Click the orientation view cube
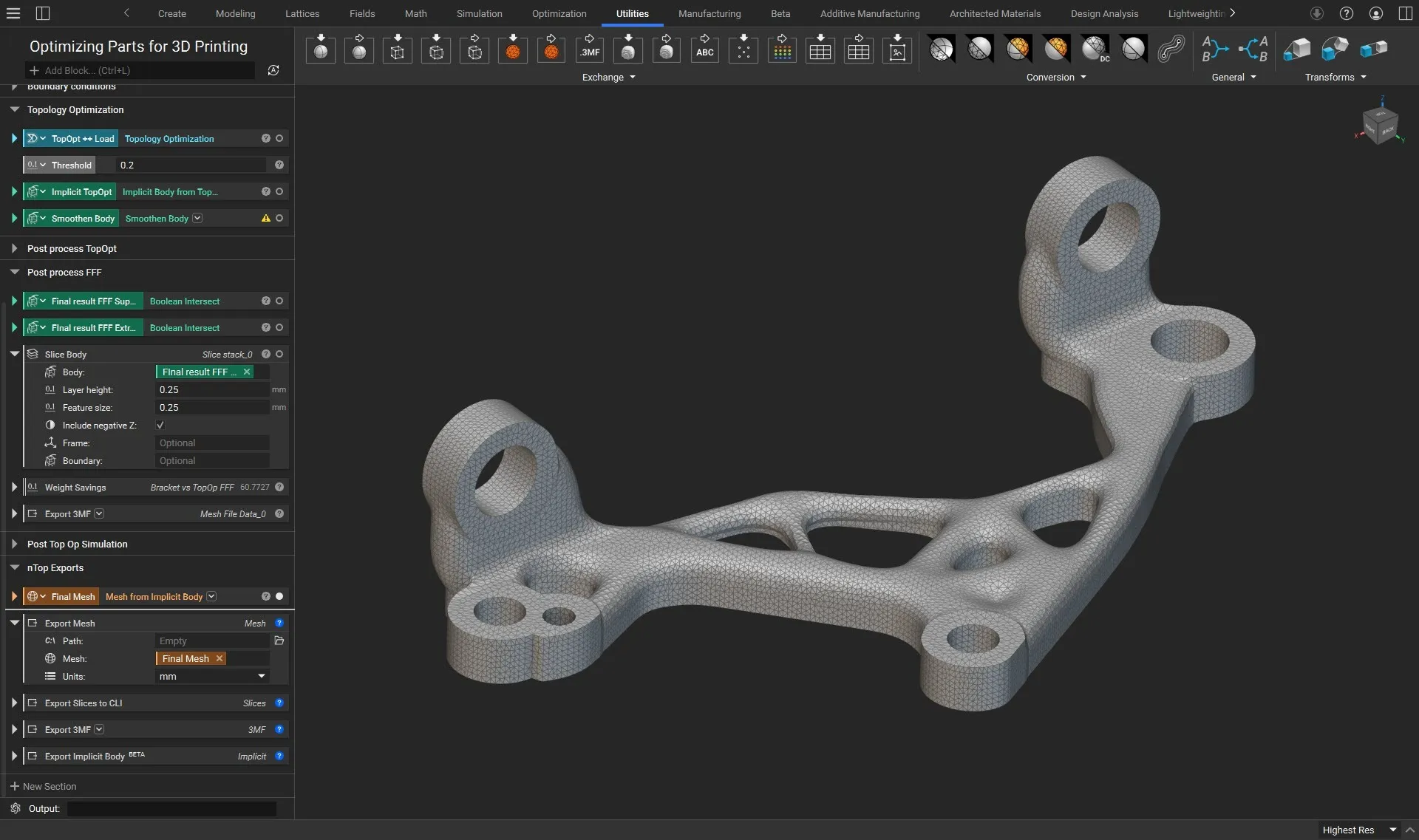Image resolution: width=1419 pixels, height=840 pixels. point(1379,124)
